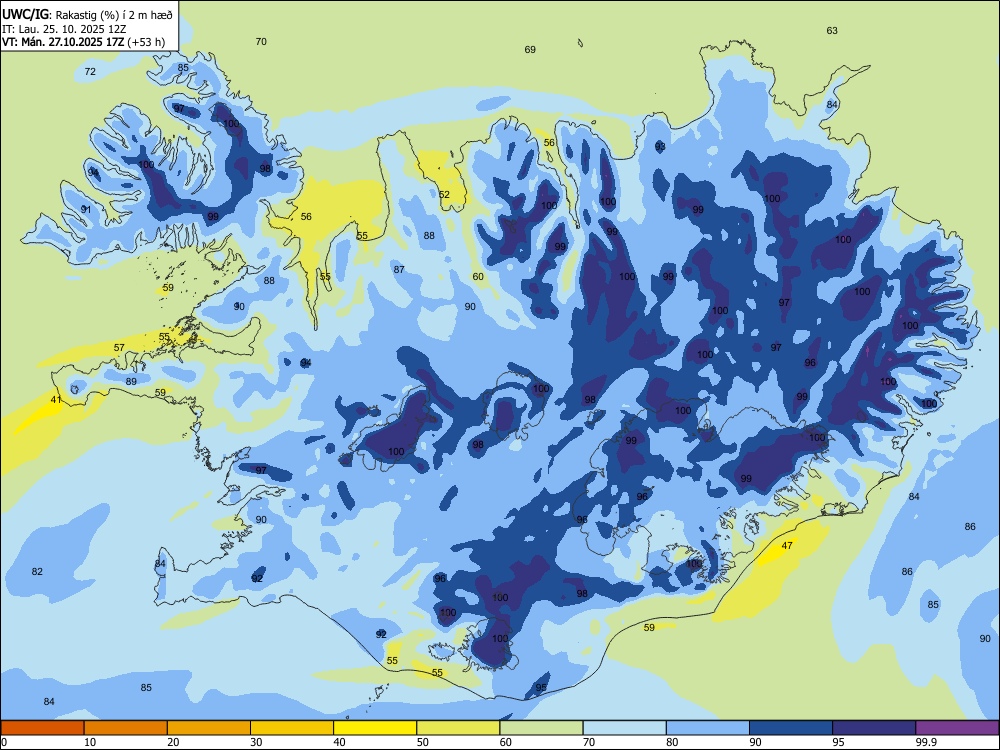Click the map value 57

point(119,348)
